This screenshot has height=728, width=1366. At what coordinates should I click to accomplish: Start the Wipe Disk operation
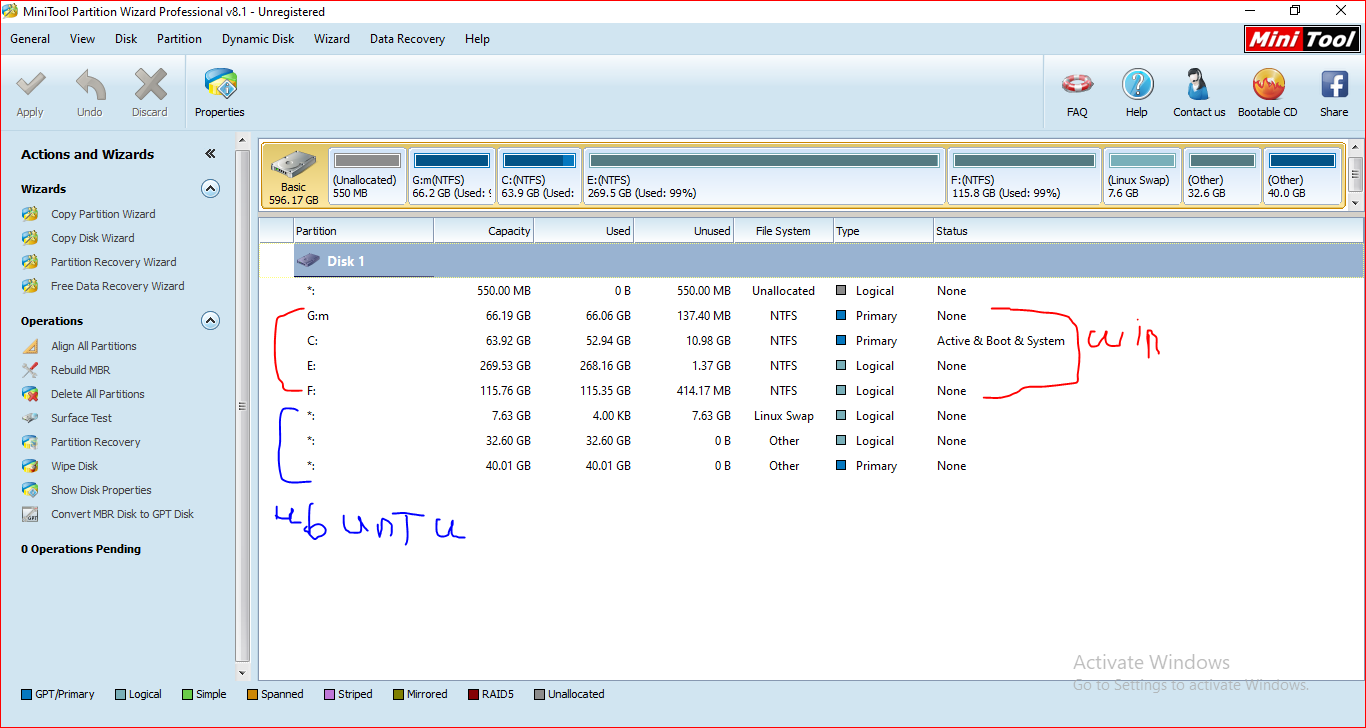[74, 466]
